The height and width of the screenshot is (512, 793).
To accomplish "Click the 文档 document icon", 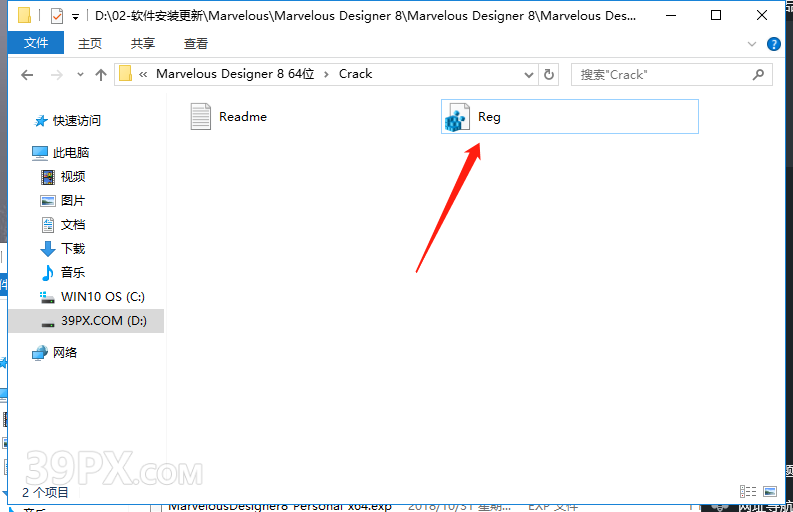I will tap(48, 225).
